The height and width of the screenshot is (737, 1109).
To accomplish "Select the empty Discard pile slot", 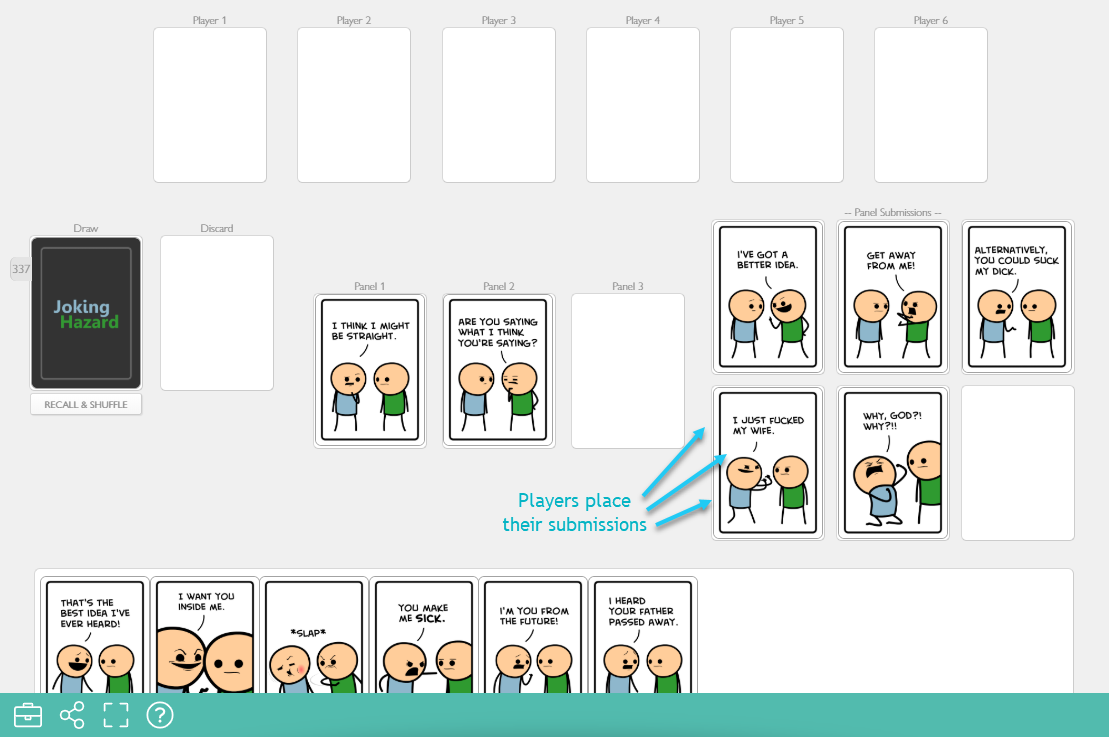I will pos(216,313).
